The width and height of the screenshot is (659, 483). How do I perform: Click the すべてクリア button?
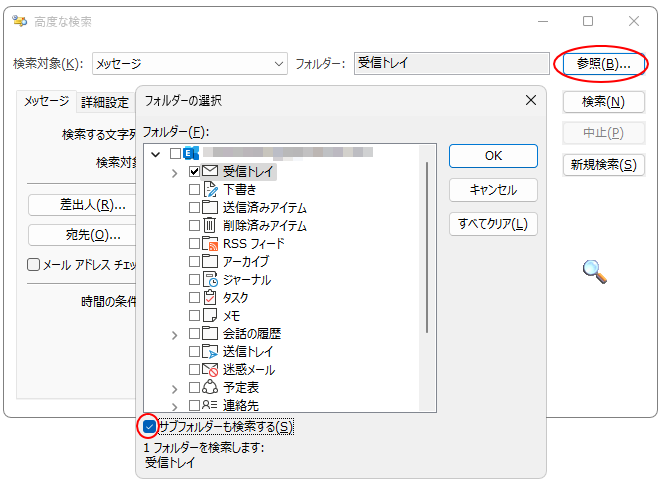click(493, 223)
